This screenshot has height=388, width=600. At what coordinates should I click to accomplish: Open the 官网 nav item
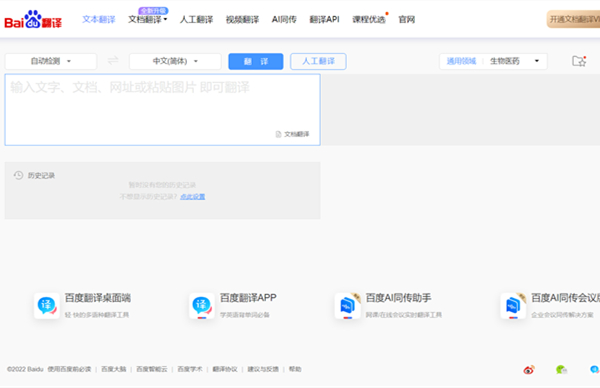406,20
